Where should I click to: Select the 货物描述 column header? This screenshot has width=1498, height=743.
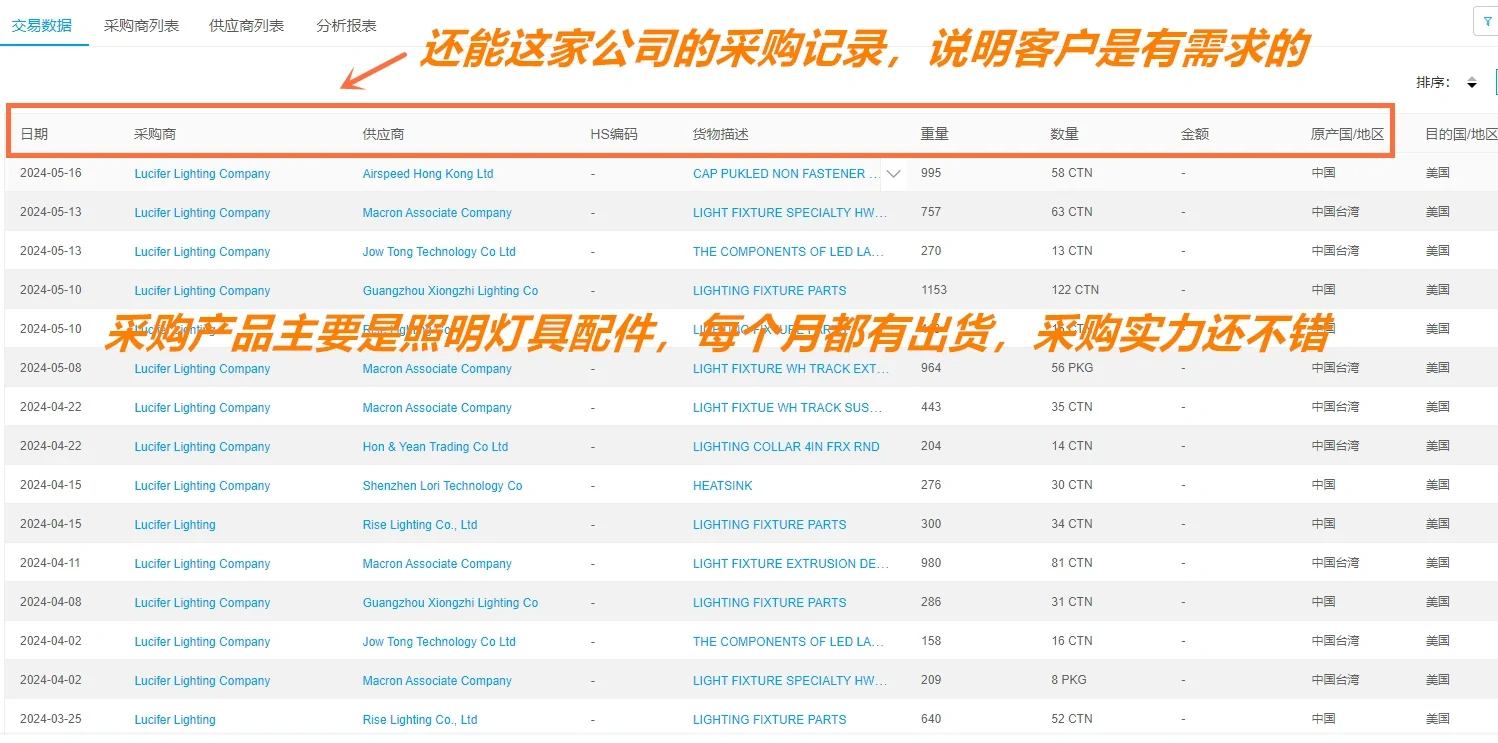(x=721, y=134)
